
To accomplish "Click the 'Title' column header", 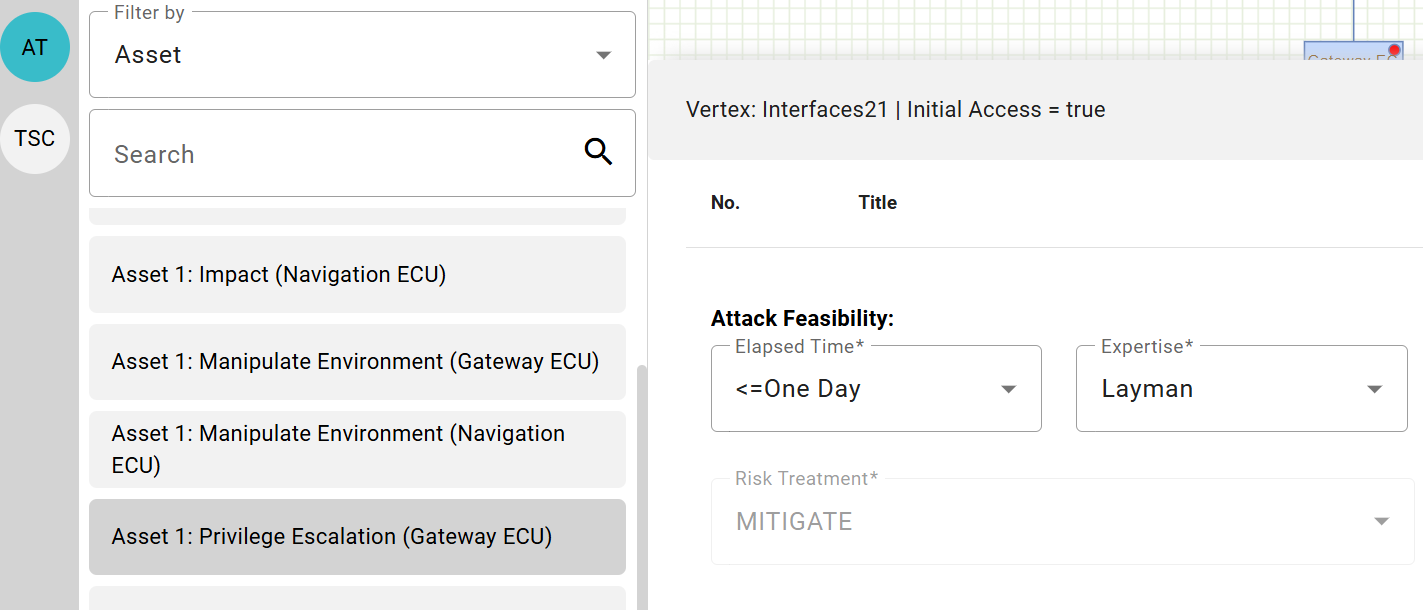I will [877, 202].
